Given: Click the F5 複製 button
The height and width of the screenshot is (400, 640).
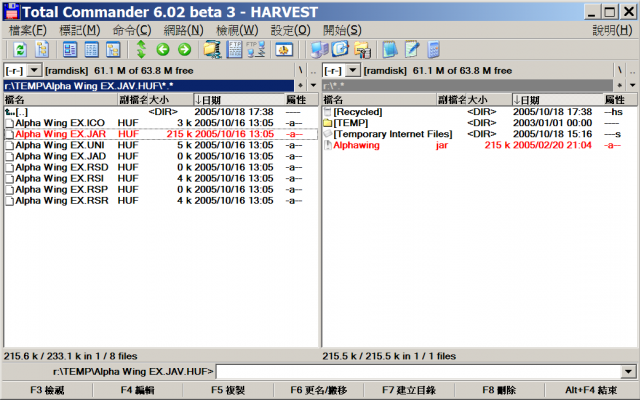Looking at the screenshot, I should 228,390.
